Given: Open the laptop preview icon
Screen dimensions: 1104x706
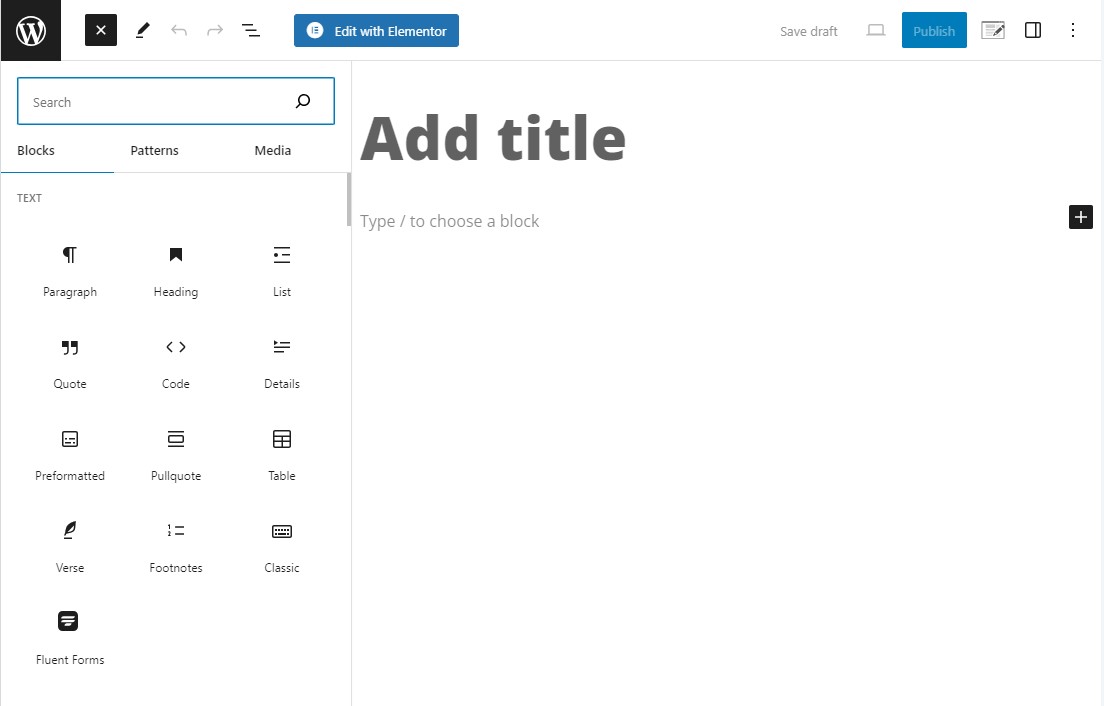Looking at the screenshot, I should pyautogui.click(x=875, y=30).
